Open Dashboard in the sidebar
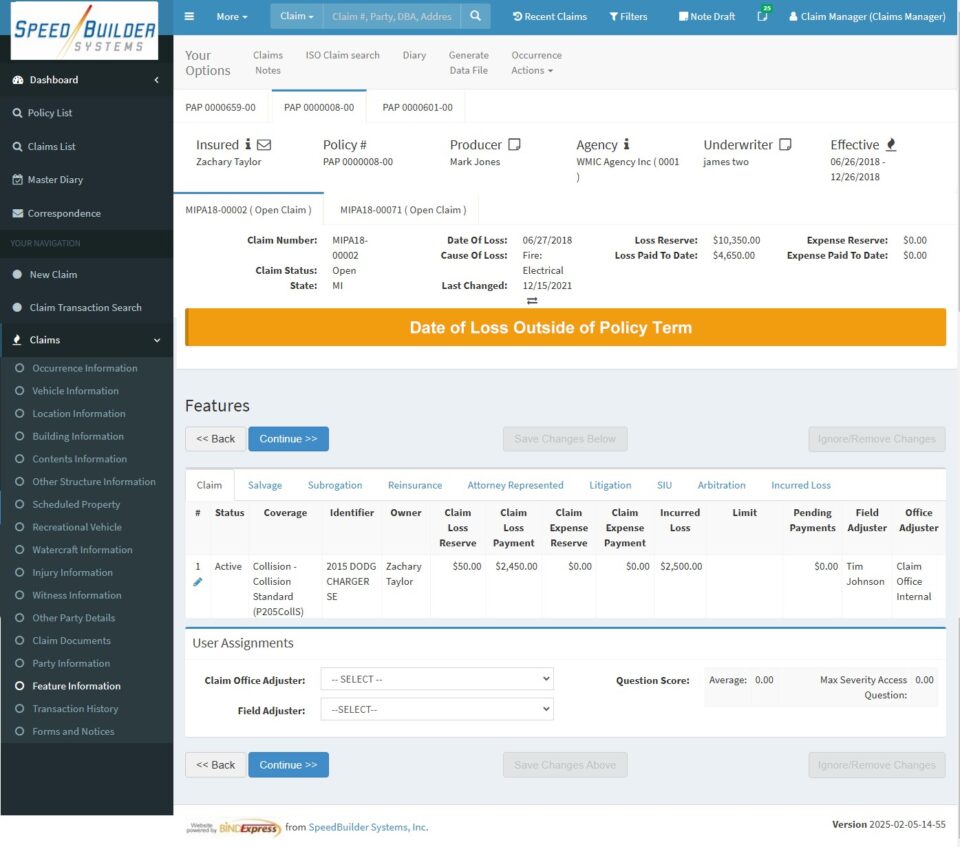This screenshot has width=960, height=847. pyautogui.click(x=54, y=80)
